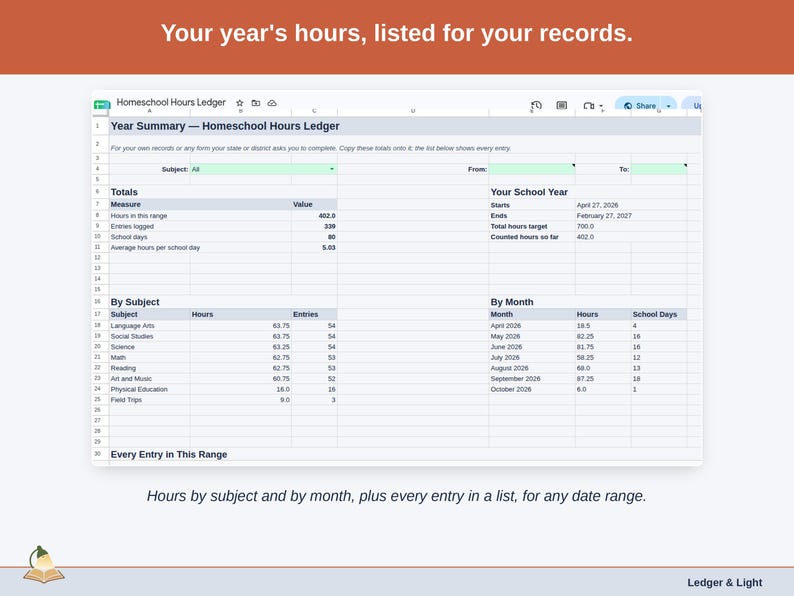Viewport: 794px width, 596px height.
Task: Click the May 2026 hours value 82.25
Action: (x=585, y=336)
